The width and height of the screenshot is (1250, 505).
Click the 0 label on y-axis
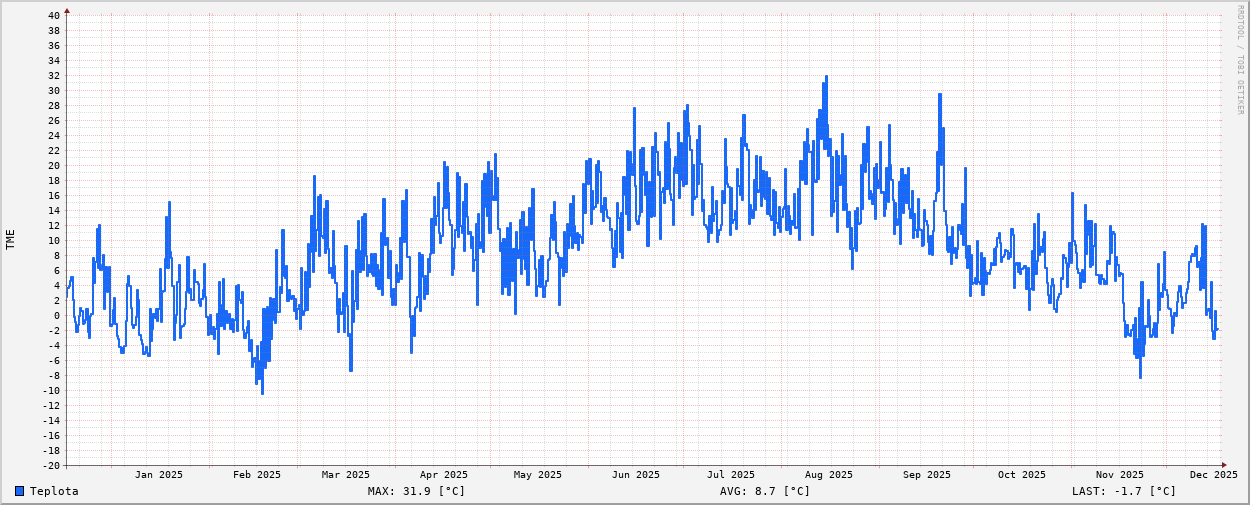coord(57,316)
